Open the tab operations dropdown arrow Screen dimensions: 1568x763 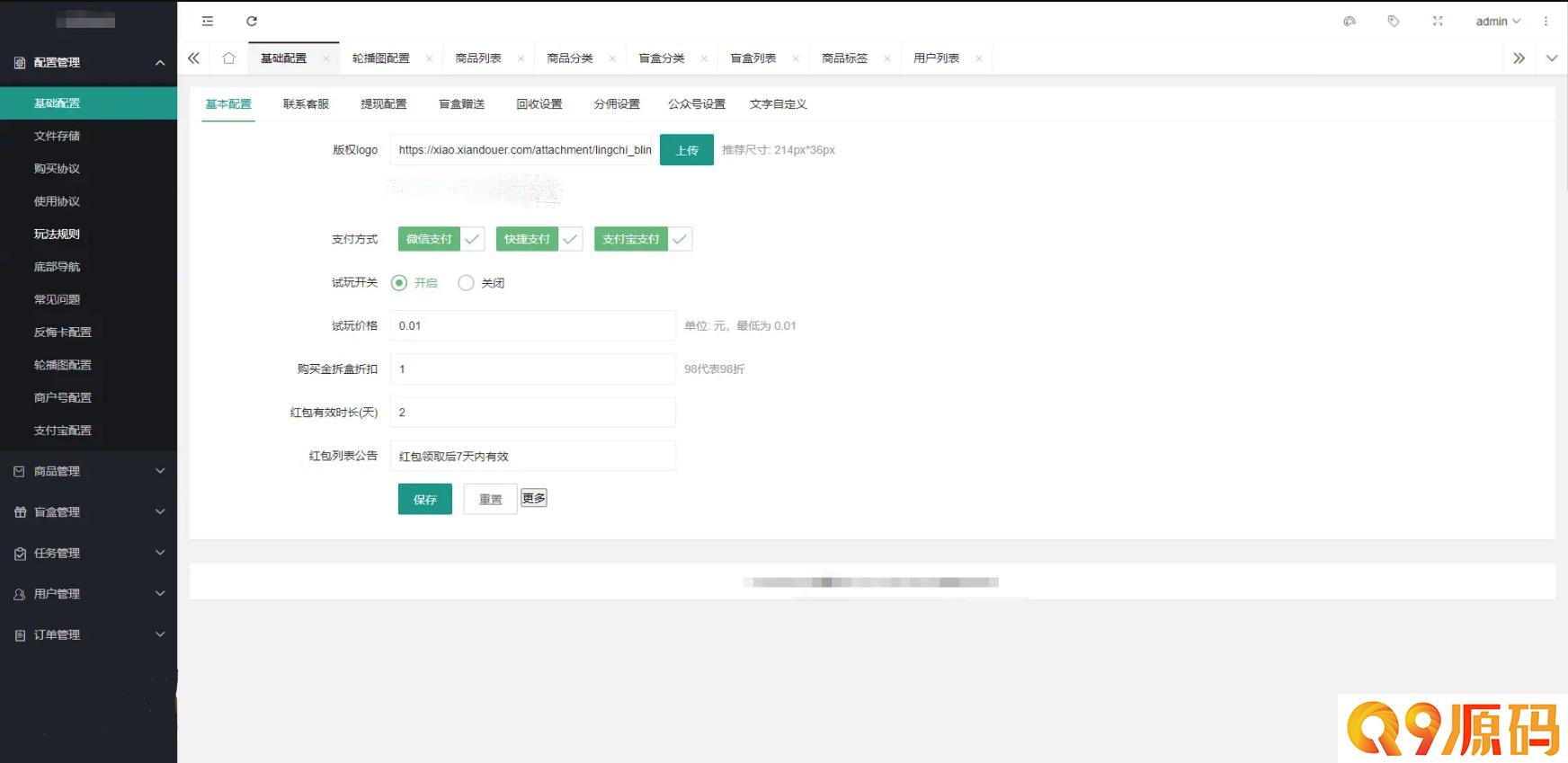click(1552, 58)
